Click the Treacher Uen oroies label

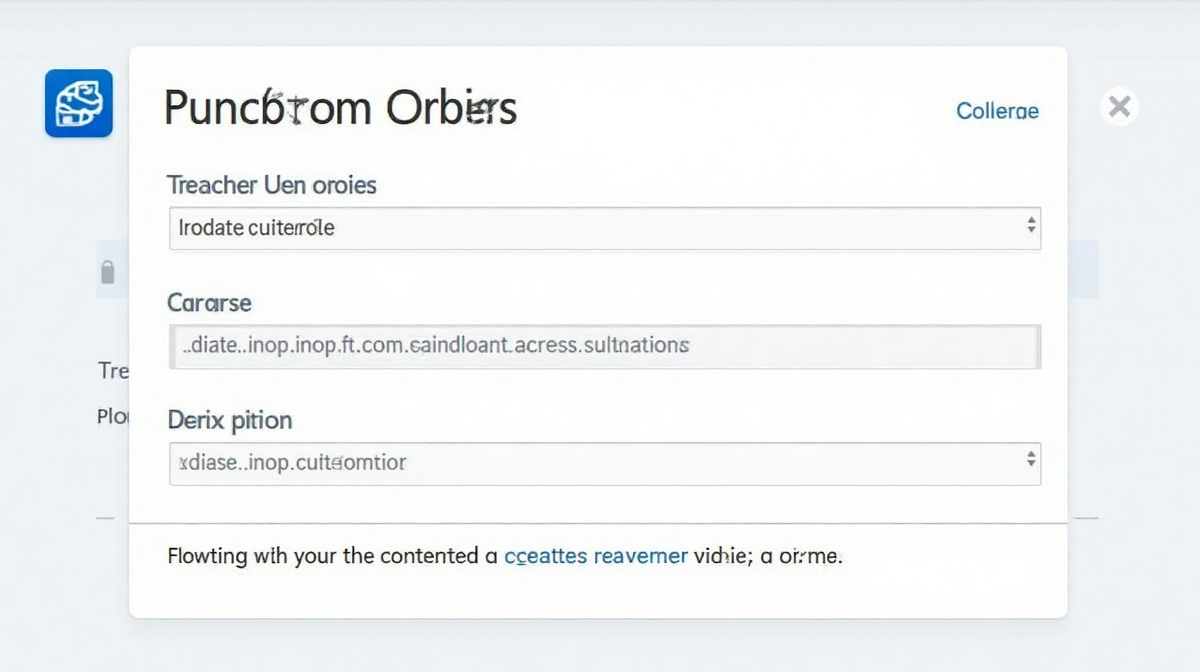click(272, 185)
